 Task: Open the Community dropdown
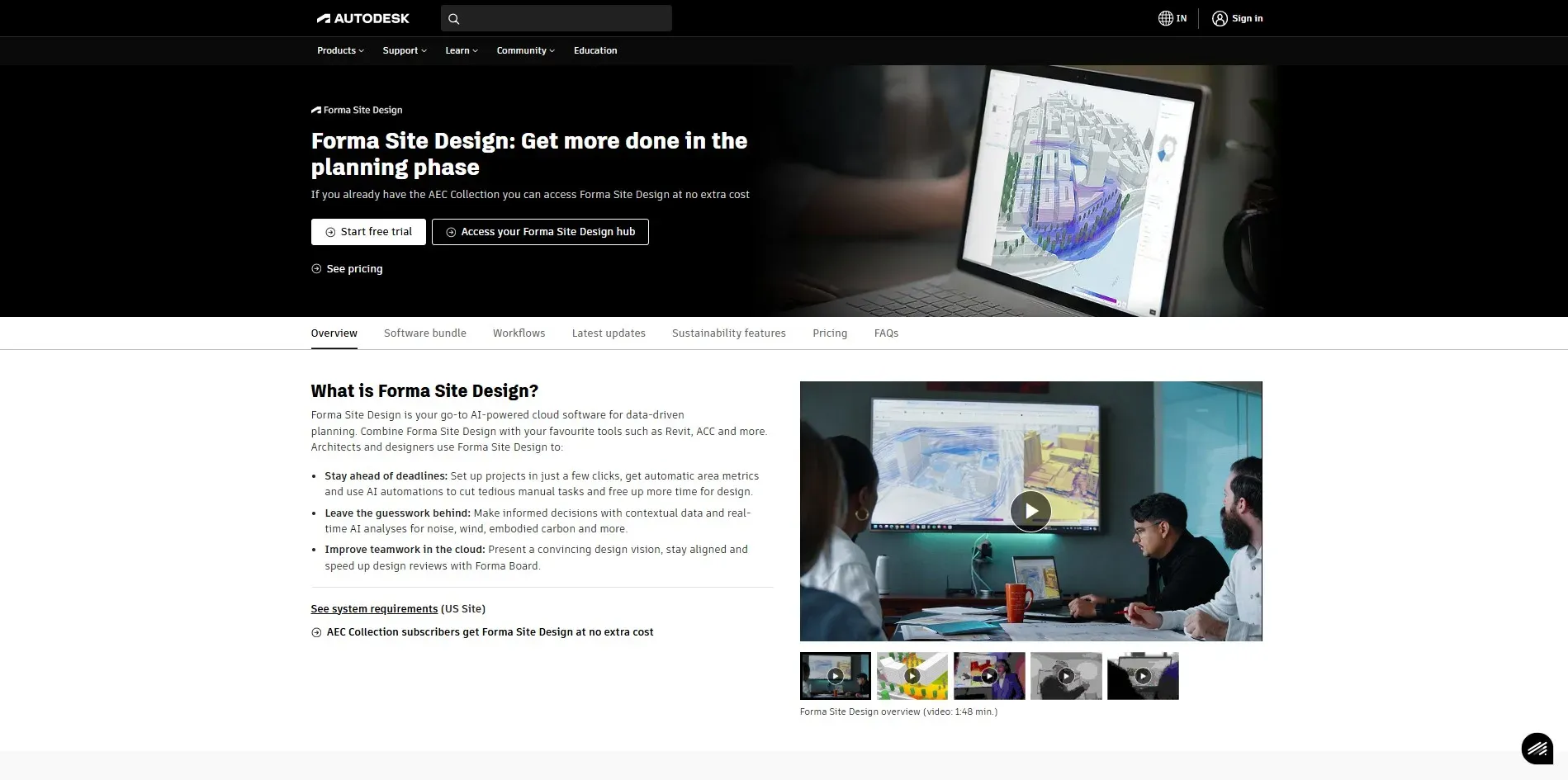524,50
